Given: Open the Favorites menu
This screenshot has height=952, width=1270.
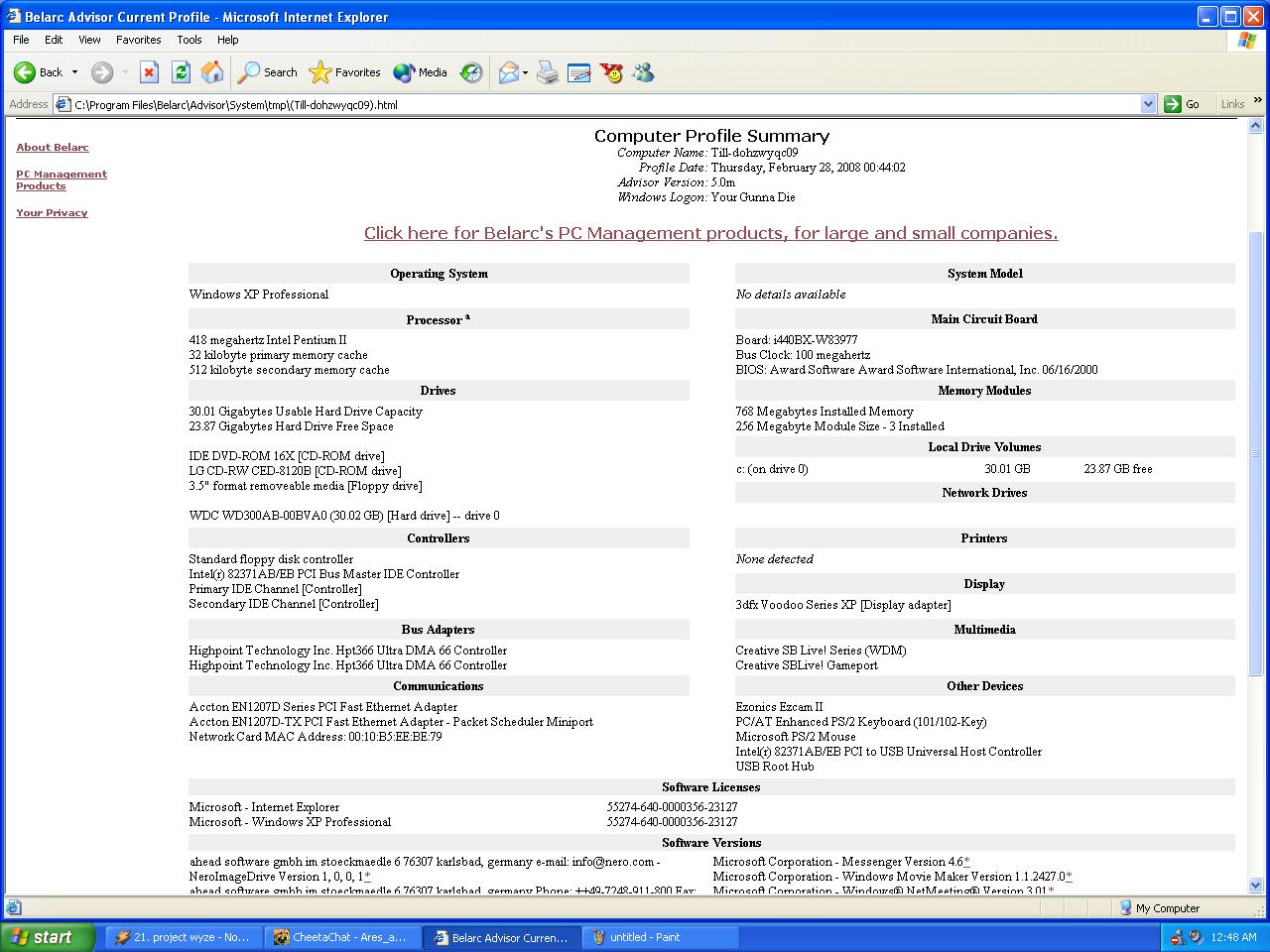Looking at the screenshot, I should tap(138, 40).
